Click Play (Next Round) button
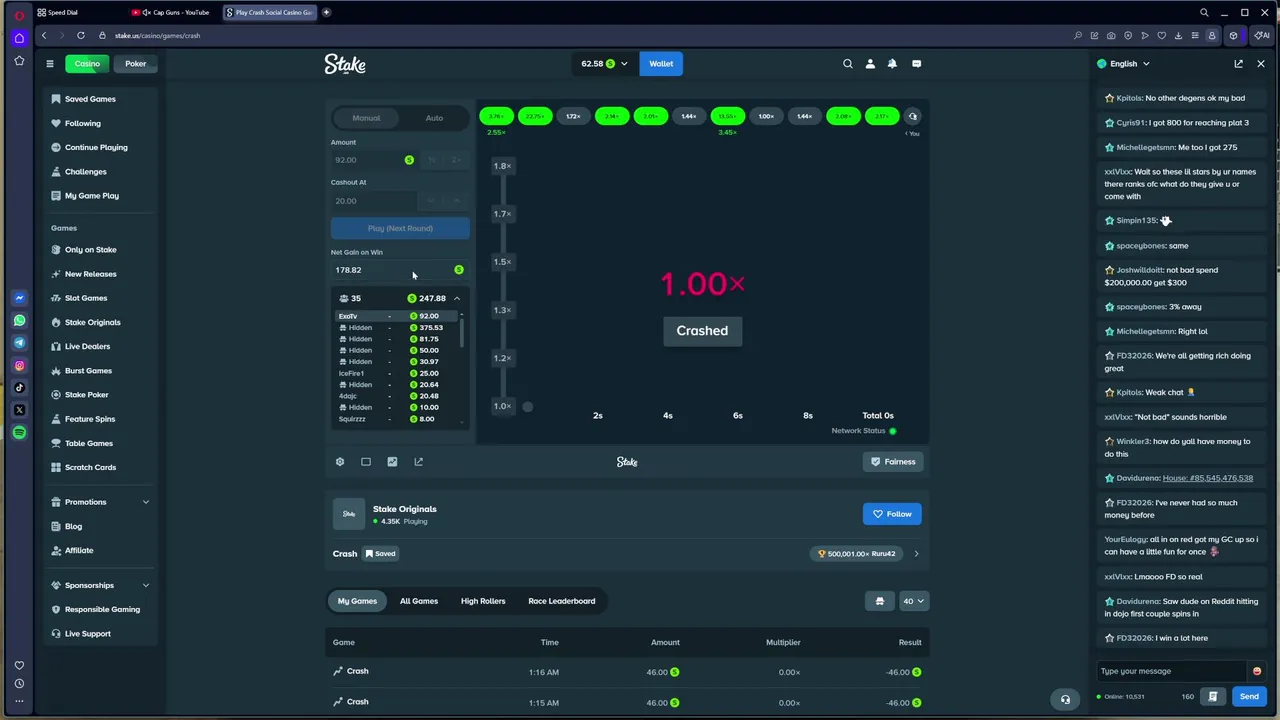Viewport: 1280px width, 720px height. pyautogui.click(x=400, y=228)
